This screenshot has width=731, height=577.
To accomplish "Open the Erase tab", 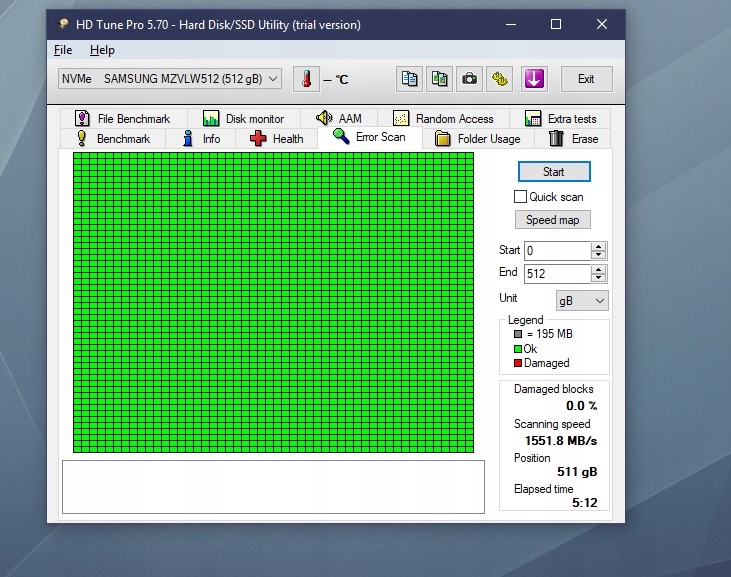I will [574, 139].
